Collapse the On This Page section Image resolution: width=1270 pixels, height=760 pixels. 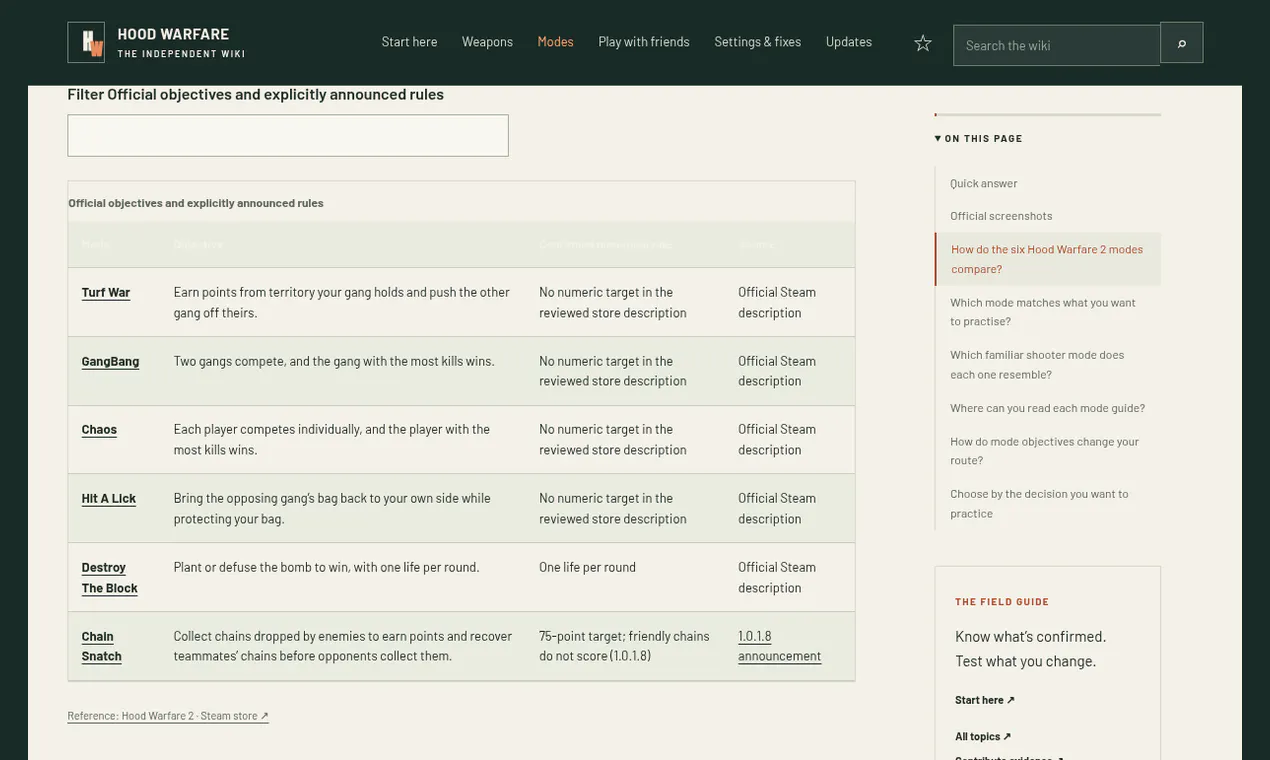979,138
